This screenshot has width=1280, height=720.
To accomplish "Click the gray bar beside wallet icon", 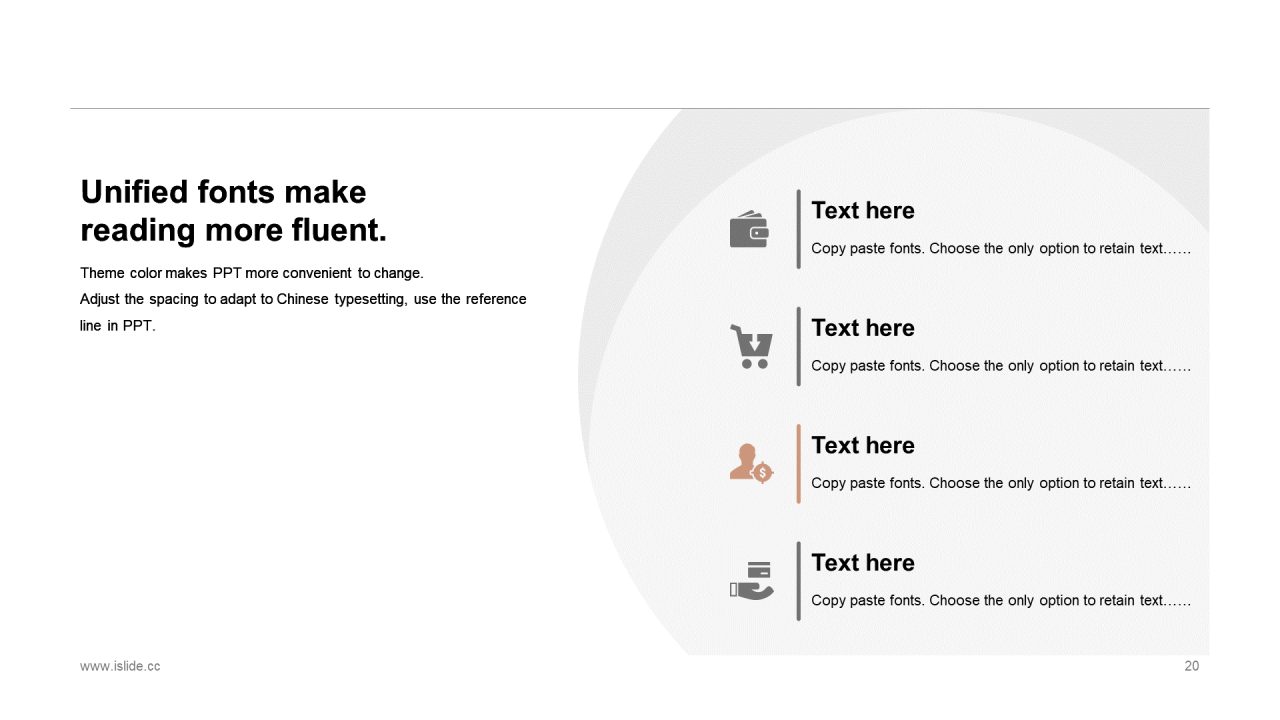I will [x=798, y=229].
